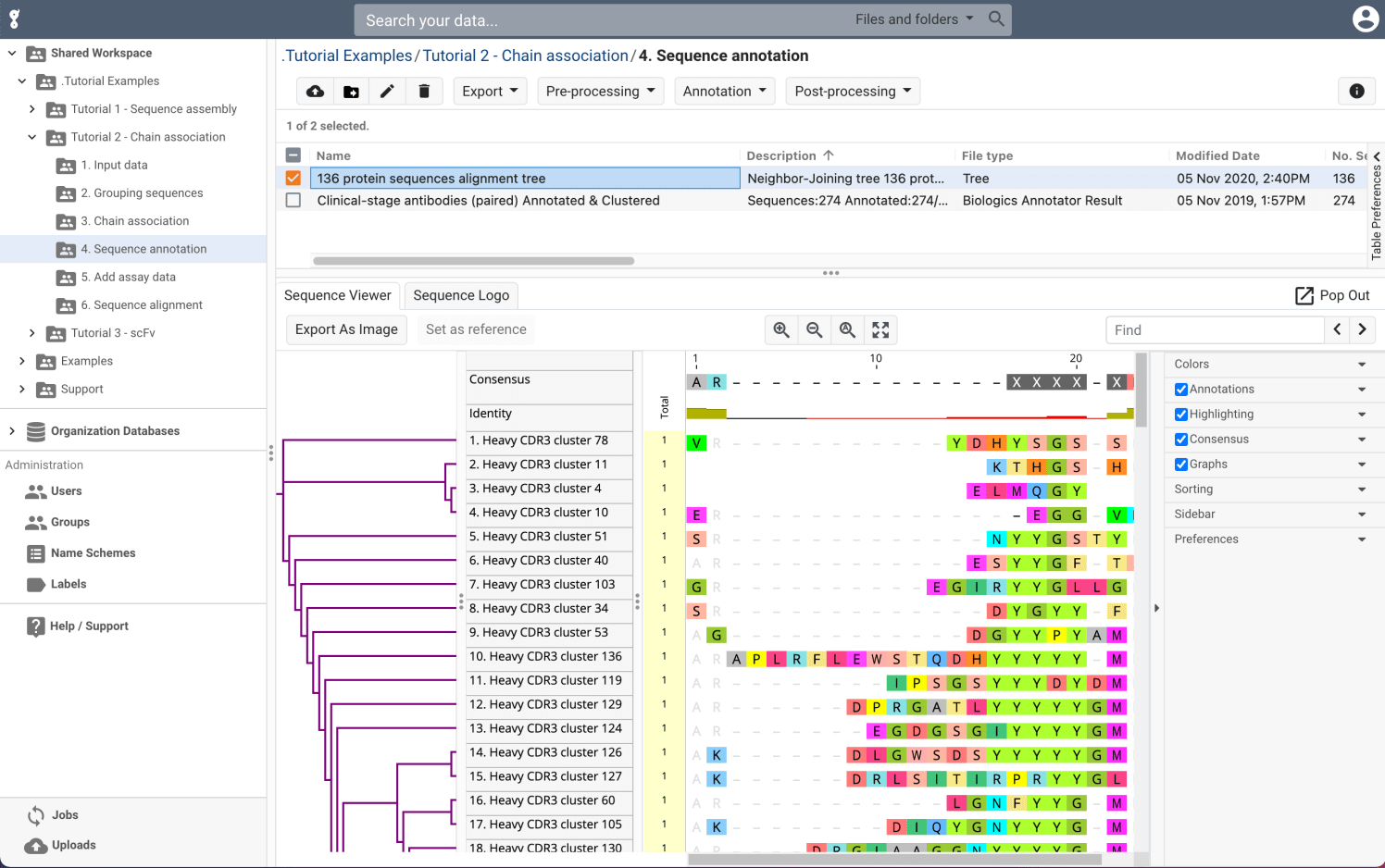The width and height of the screenshot is (1385, 868).
Task: Click the app logo in header
Action: click(x=14, y=19)
